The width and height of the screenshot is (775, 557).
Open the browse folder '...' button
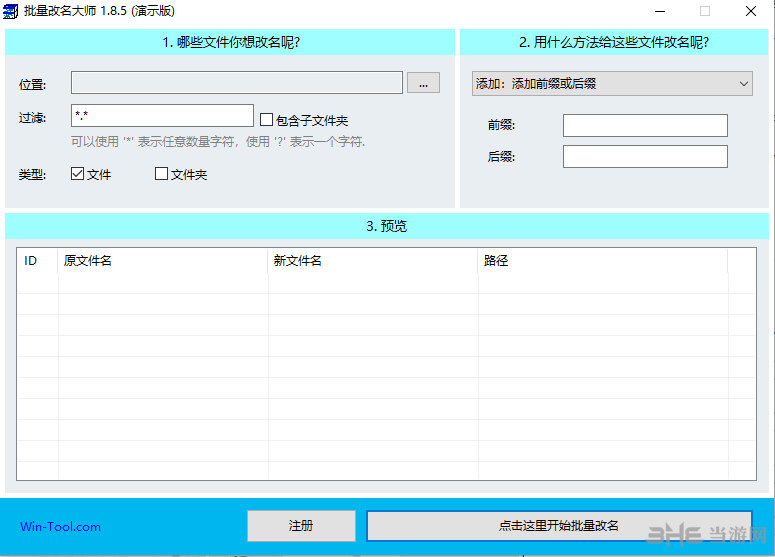(x=423, y=83)
